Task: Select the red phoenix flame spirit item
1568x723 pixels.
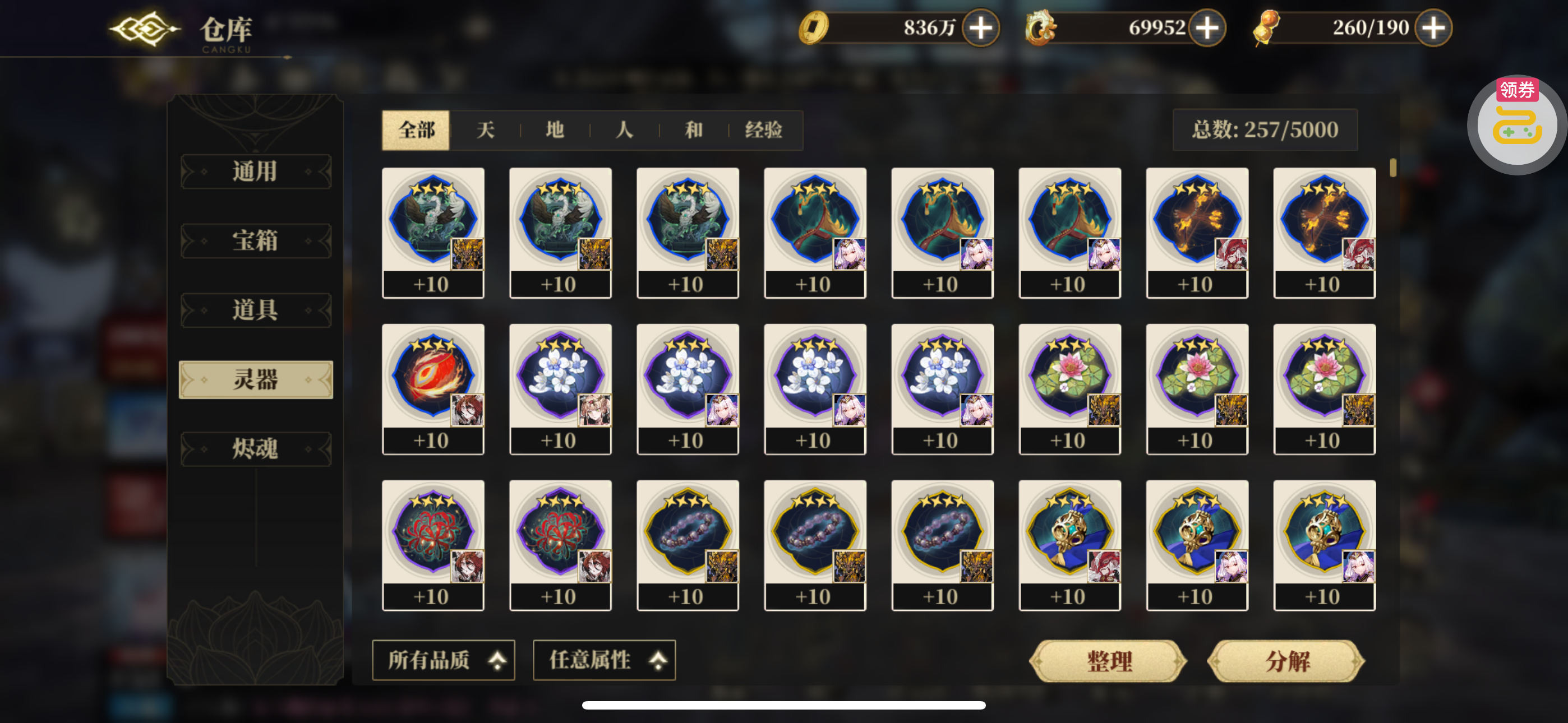Action: (x=433, y=389)
